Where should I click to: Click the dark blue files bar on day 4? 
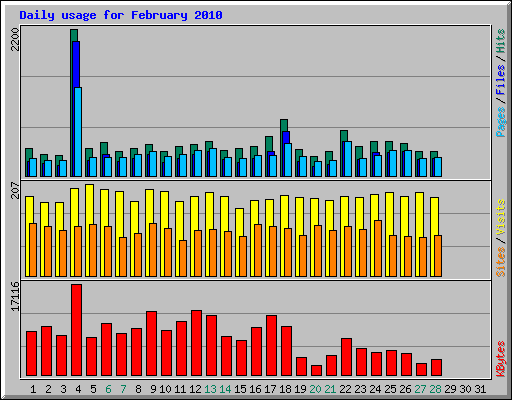click(76, 63)
